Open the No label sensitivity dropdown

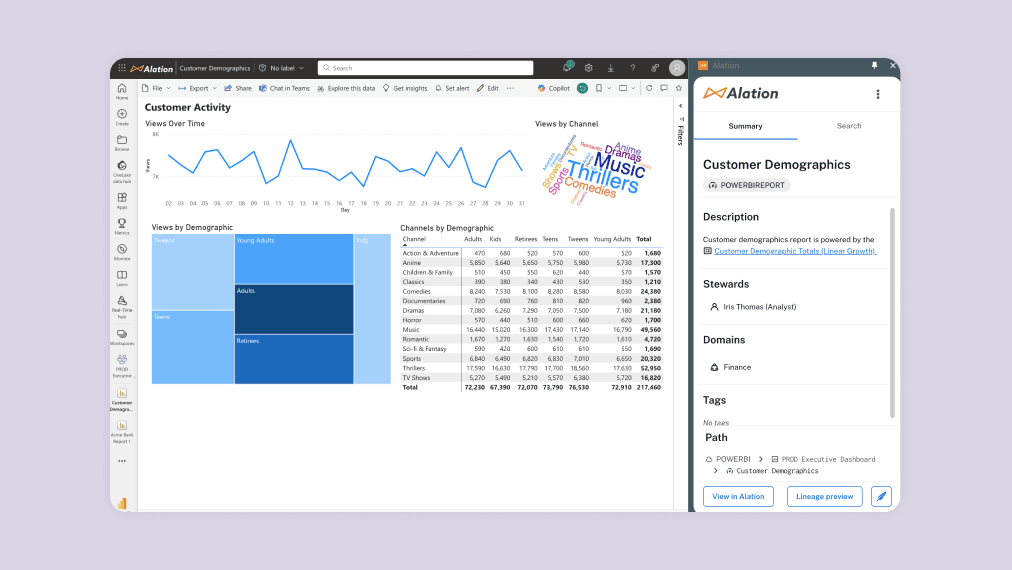[x=281, y=68]
